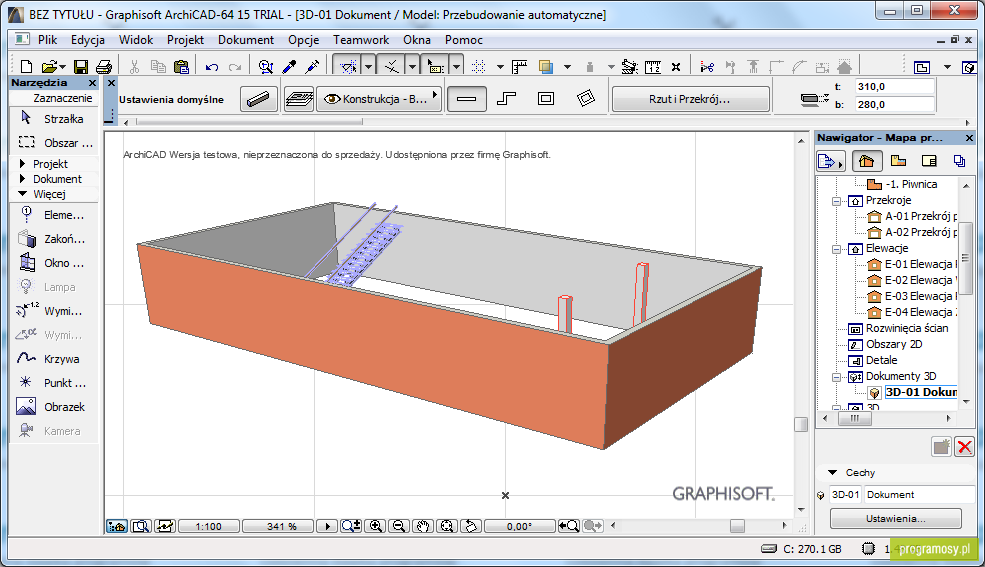Click the beam height t value field
The width and height of the screenshot is (985, 567).
[894, 87]
